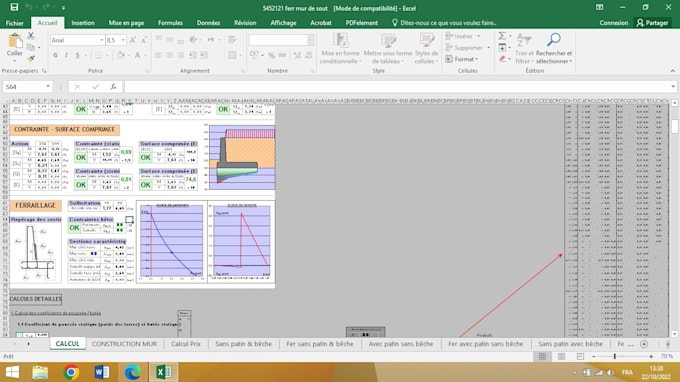Select the Avec patin sans bêche sheet tab
The width and height of the screenshot is (680, 382).
click(x=401, y=344)
